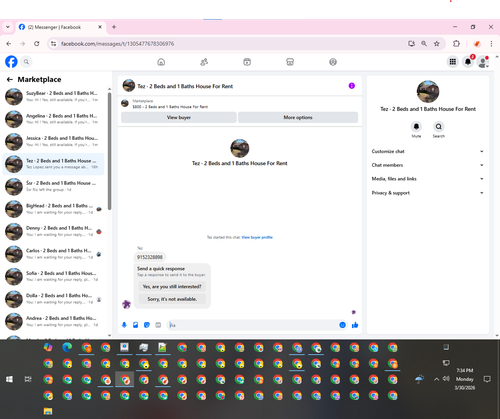The height and width of the screenshot is (419, 500).
Task: Reload the page
Action: click(37, 44)
